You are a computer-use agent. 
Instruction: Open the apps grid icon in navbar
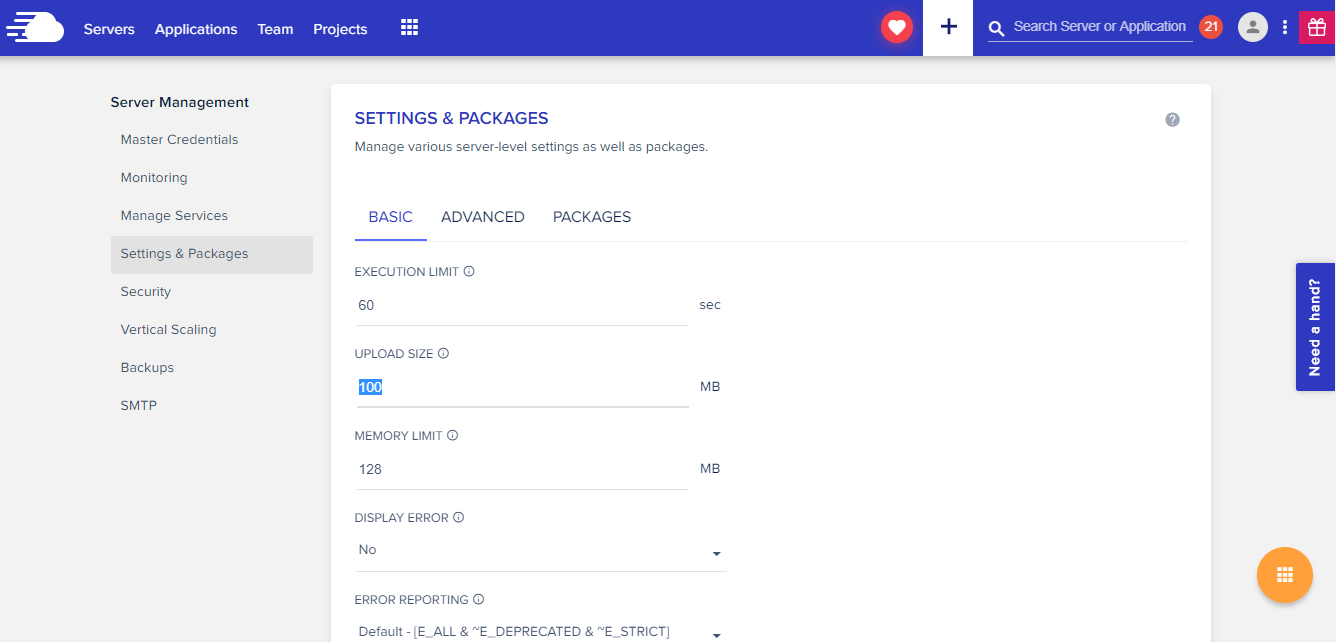(x=409, y=28)
